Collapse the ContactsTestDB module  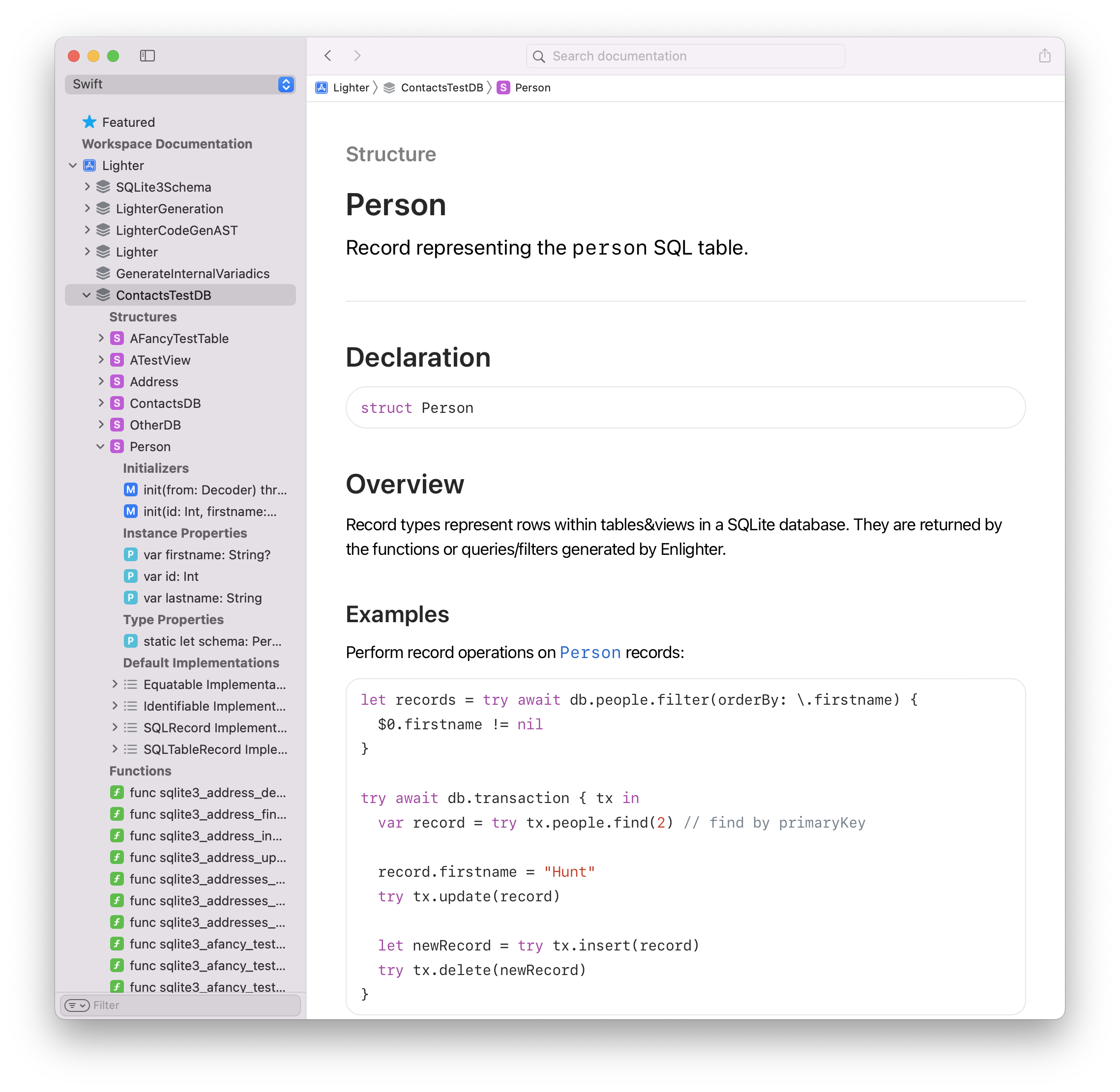pyautogui.click(x=87, y=295)
